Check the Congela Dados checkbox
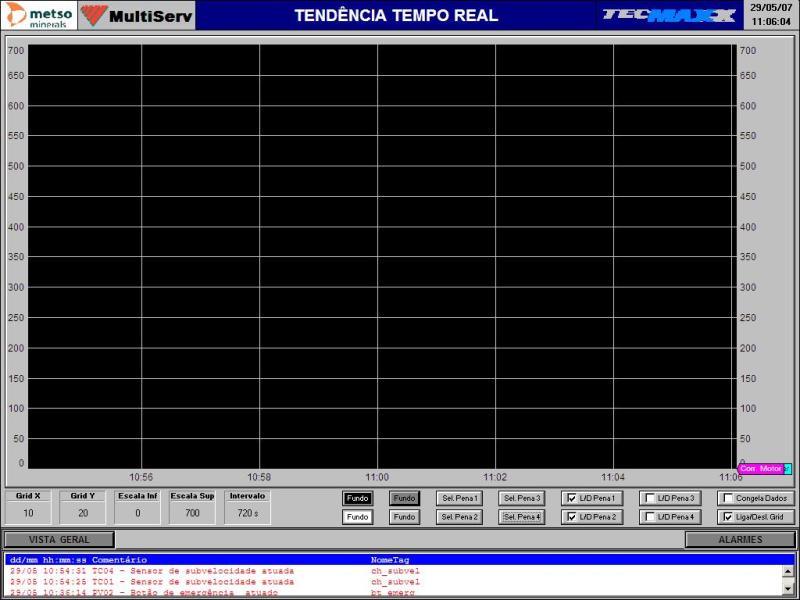 pyautogui.click(x=728, y=498)
